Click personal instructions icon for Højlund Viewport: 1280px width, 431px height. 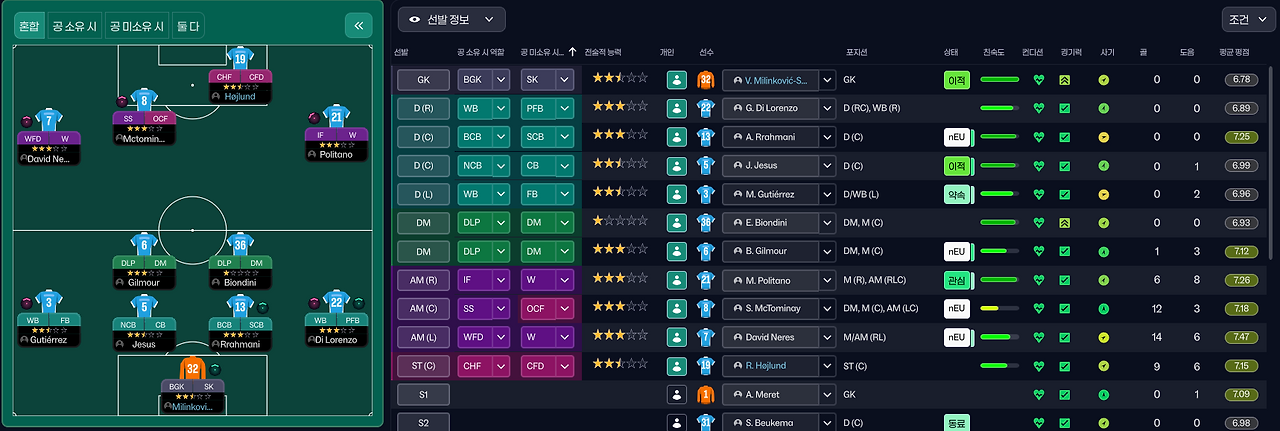[x=677, y=366]
